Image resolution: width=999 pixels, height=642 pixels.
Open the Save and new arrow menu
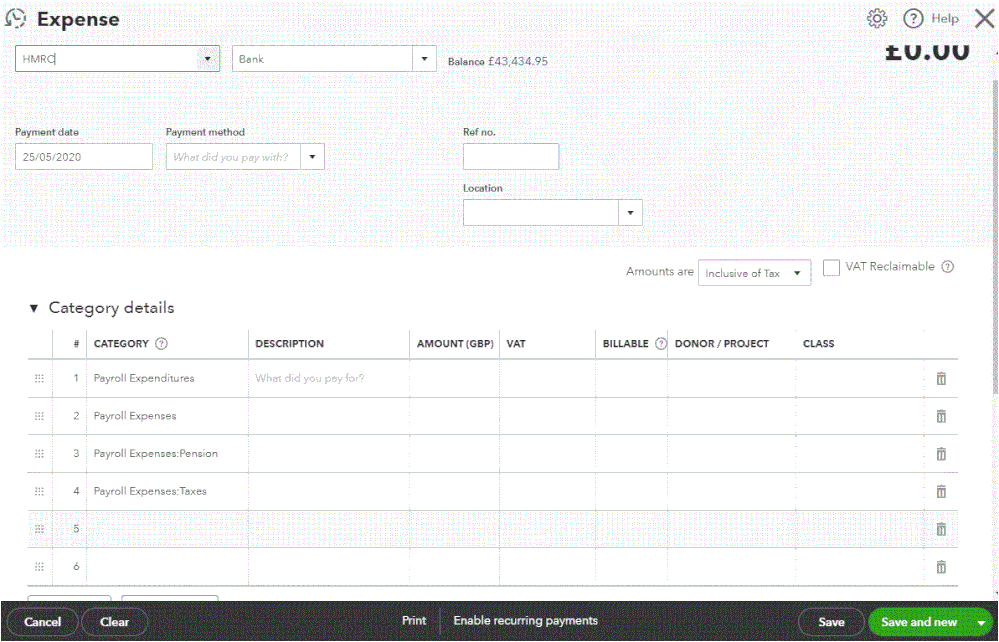pyautogui.click(x=981, y=623)
